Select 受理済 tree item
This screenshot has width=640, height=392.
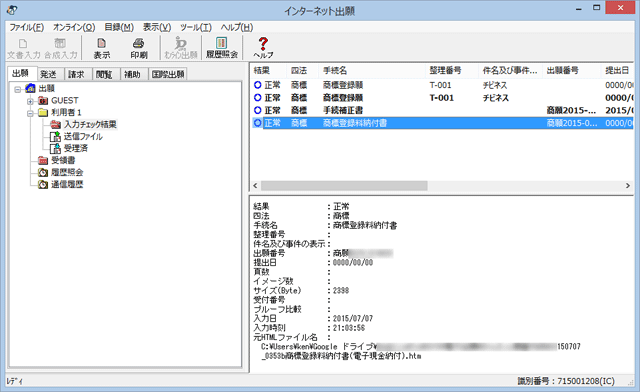pos(76,148)
